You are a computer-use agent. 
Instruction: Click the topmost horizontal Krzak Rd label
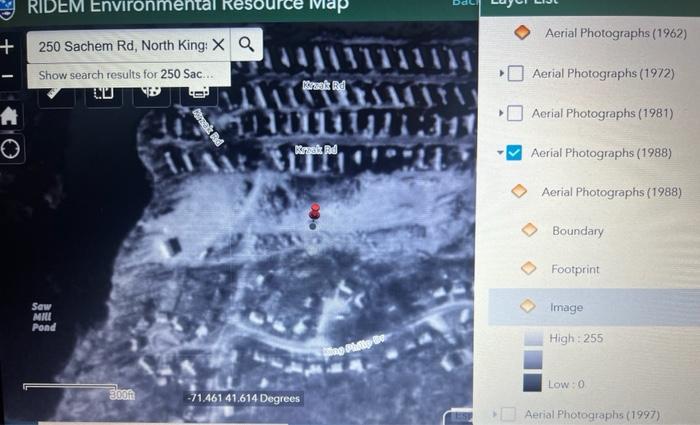coord(324,85)
